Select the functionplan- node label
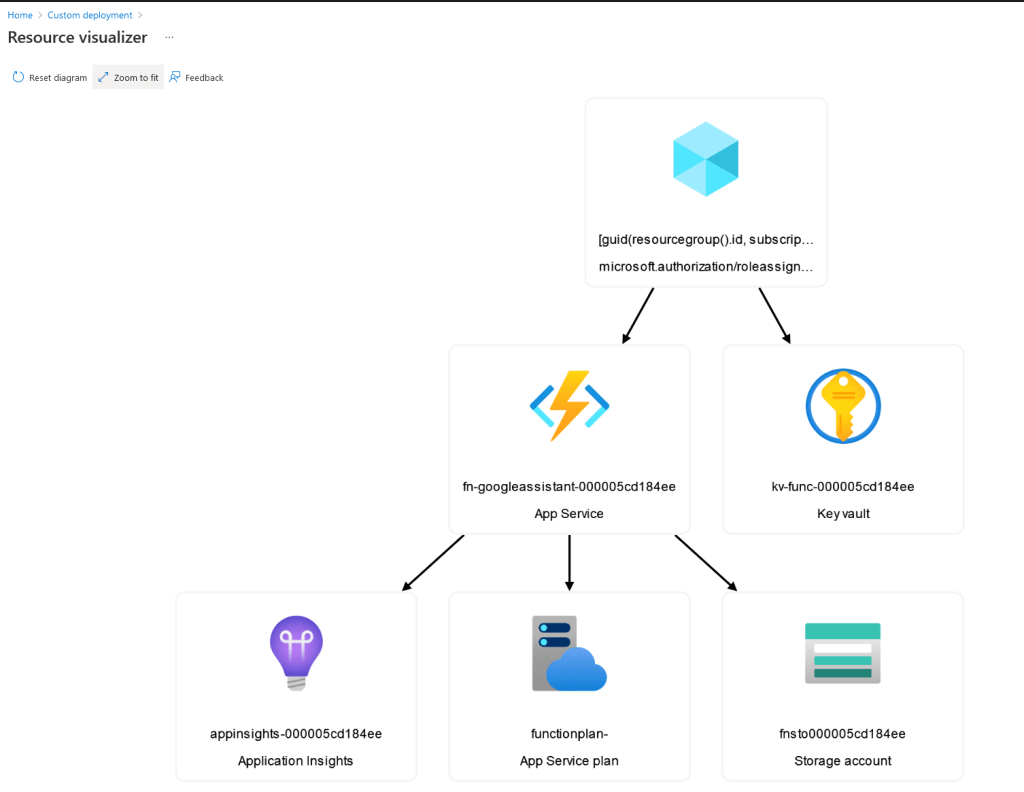This screenshot has height=792, width=1024. coord(569,734)
